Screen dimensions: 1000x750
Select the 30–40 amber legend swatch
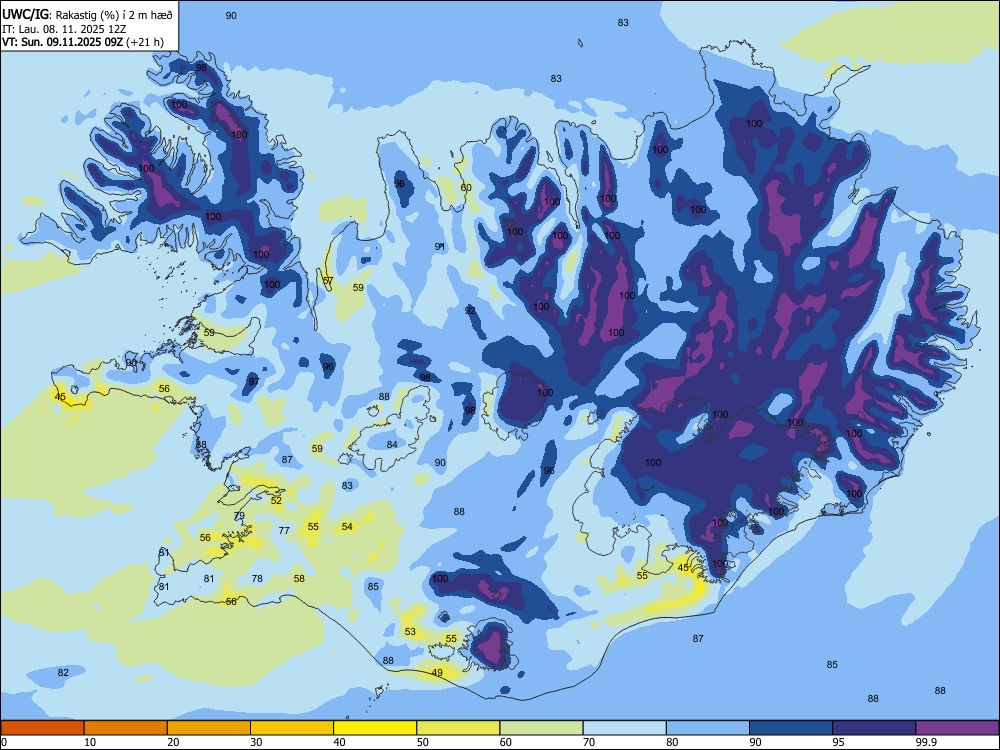tap(292, 728)
